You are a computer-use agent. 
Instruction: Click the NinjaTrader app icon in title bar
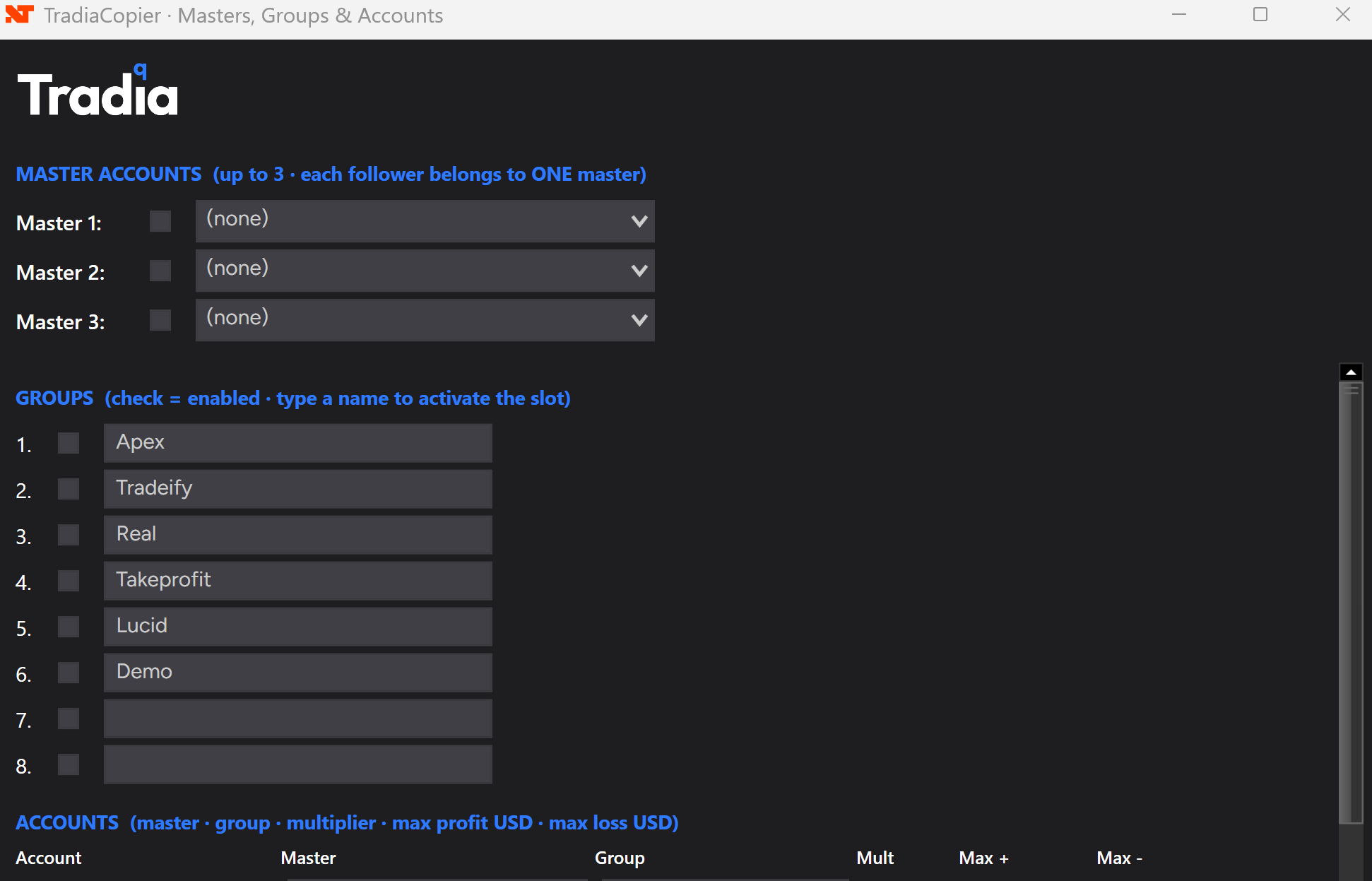tap(19, 15)
